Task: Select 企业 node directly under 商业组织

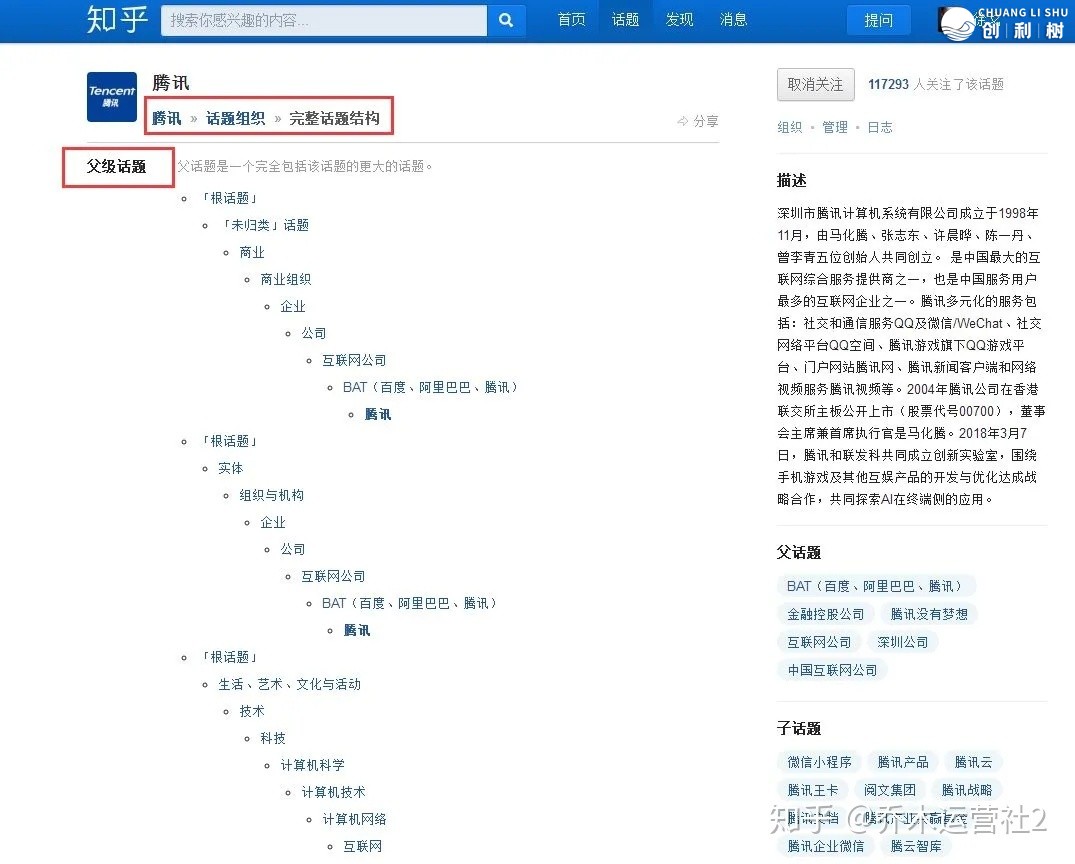Action: click(x=293, y=307)
